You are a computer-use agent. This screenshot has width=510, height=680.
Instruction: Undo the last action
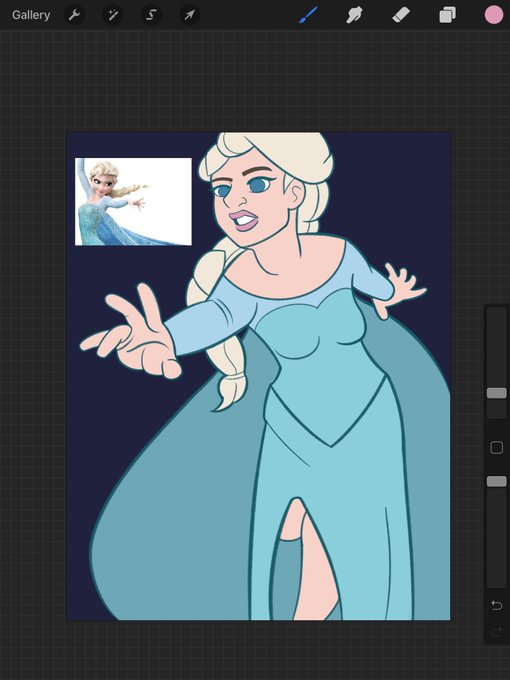(x=497, y=605)
